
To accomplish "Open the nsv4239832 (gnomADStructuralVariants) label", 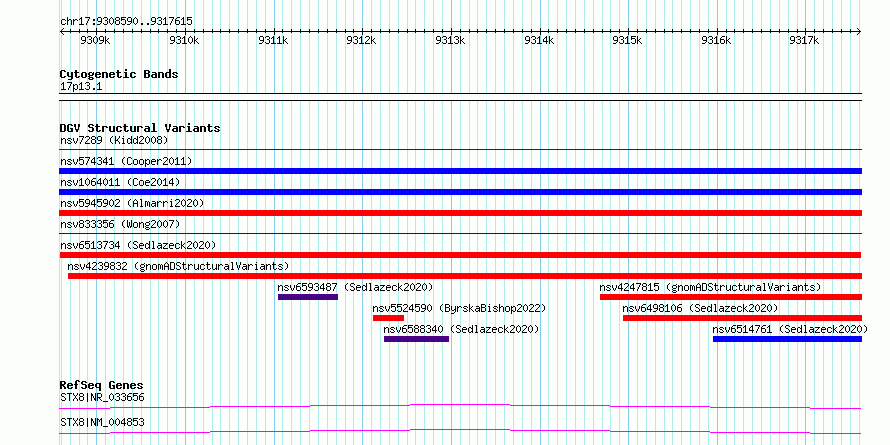I will tap(178, 266).
